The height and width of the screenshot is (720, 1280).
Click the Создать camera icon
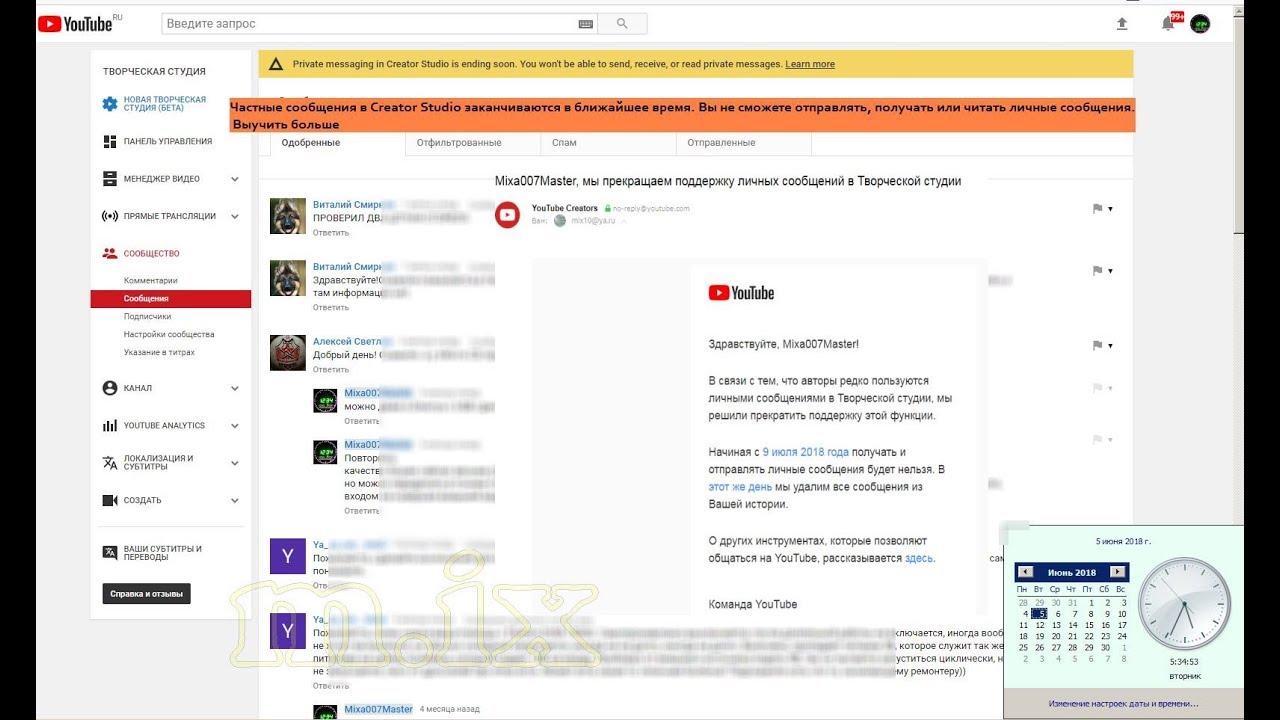110,500
